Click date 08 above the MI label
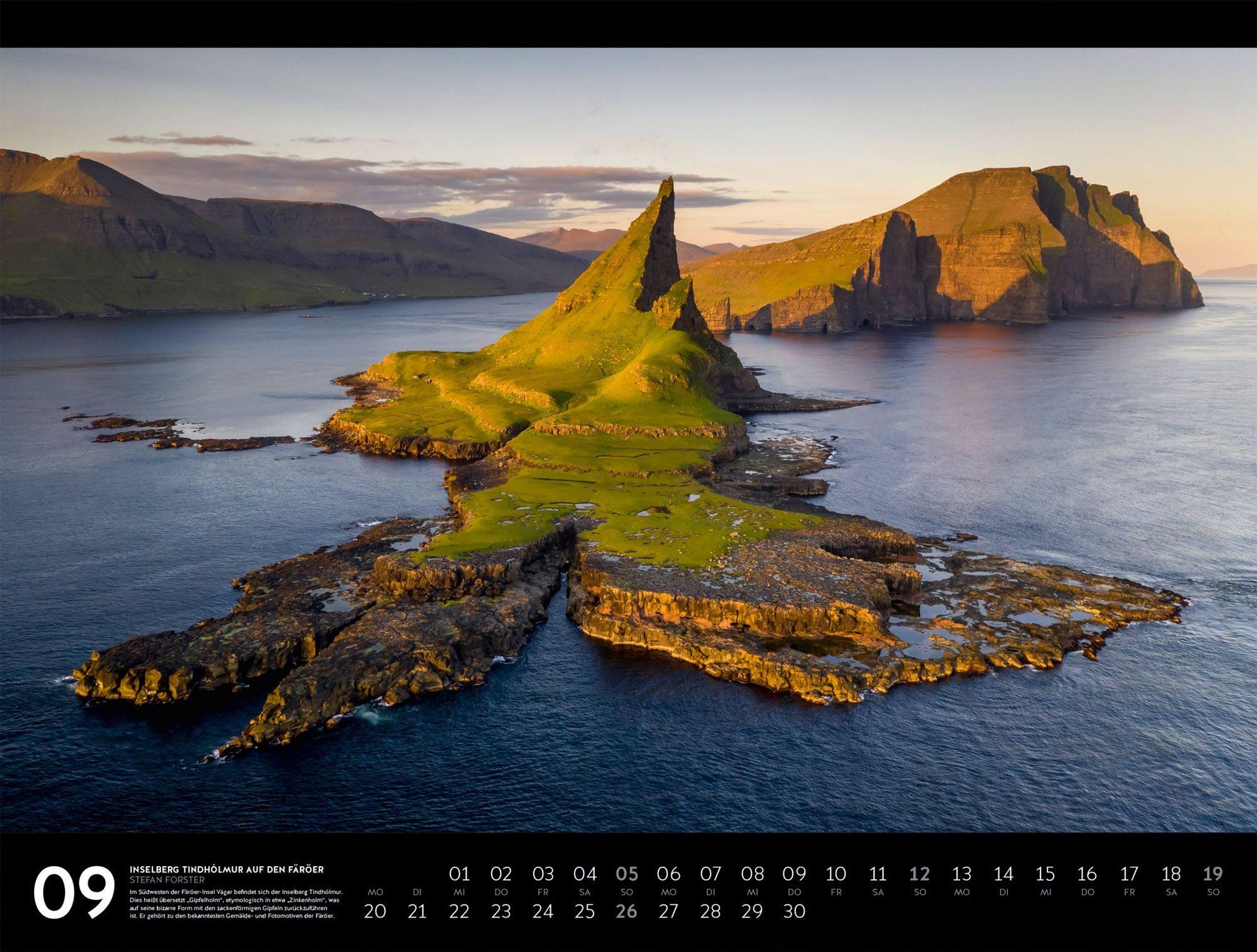This screenshot has width=1257, height=952. click(752, 873)
